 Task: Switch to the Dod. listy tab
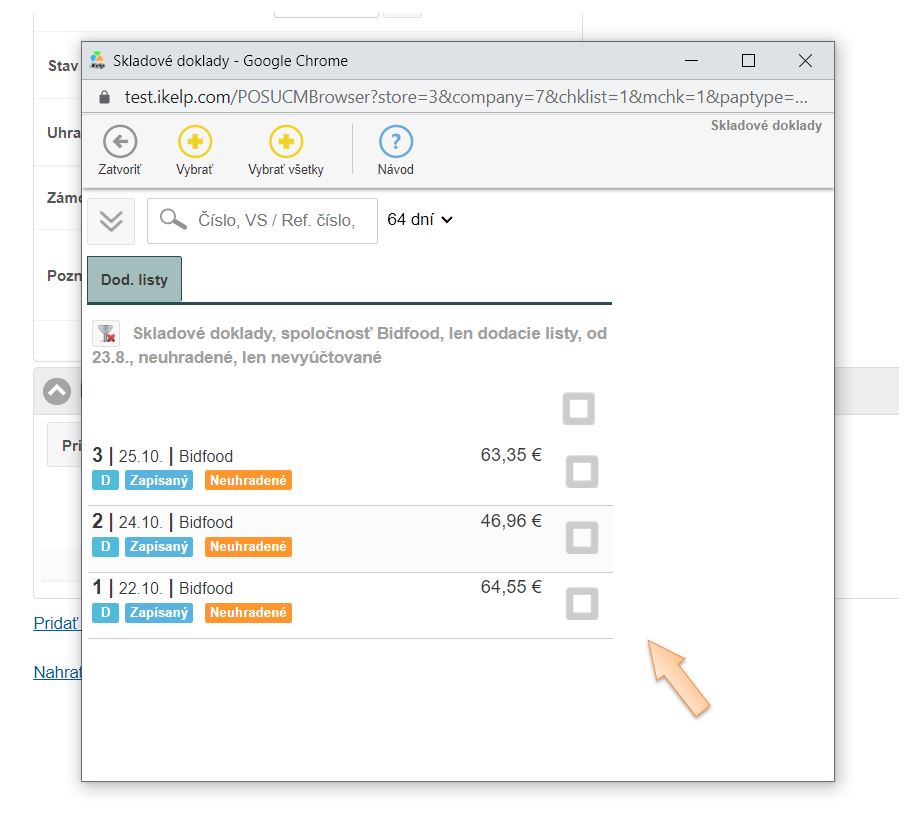coord(134,280)
